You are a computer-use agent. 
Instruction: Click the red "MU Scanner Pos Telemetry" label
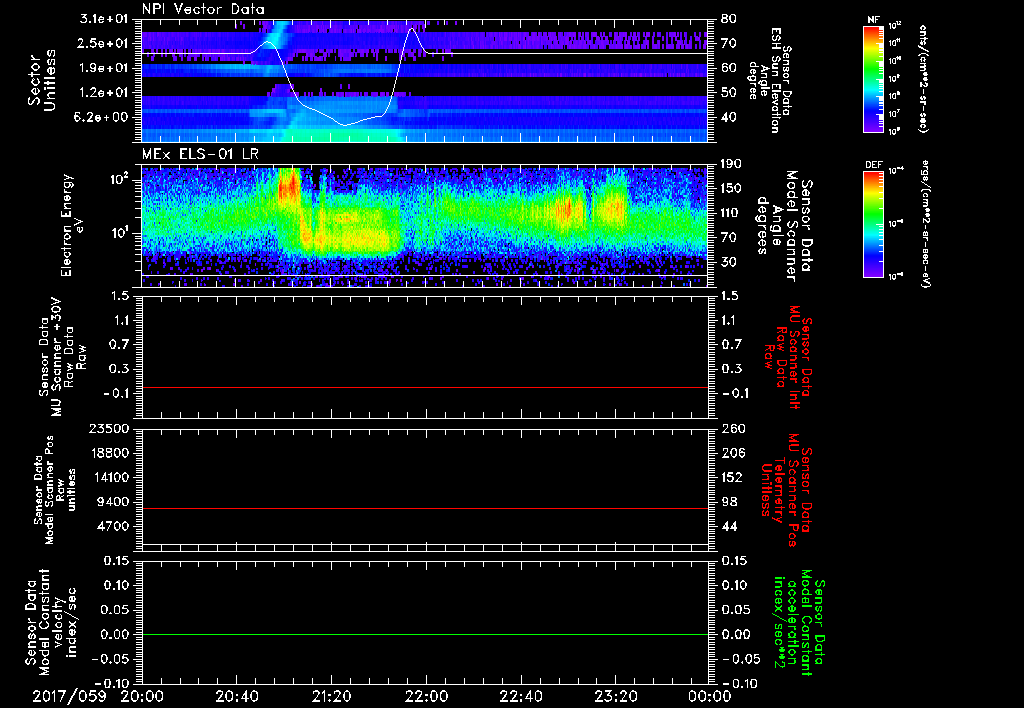(x=787, y=490)
